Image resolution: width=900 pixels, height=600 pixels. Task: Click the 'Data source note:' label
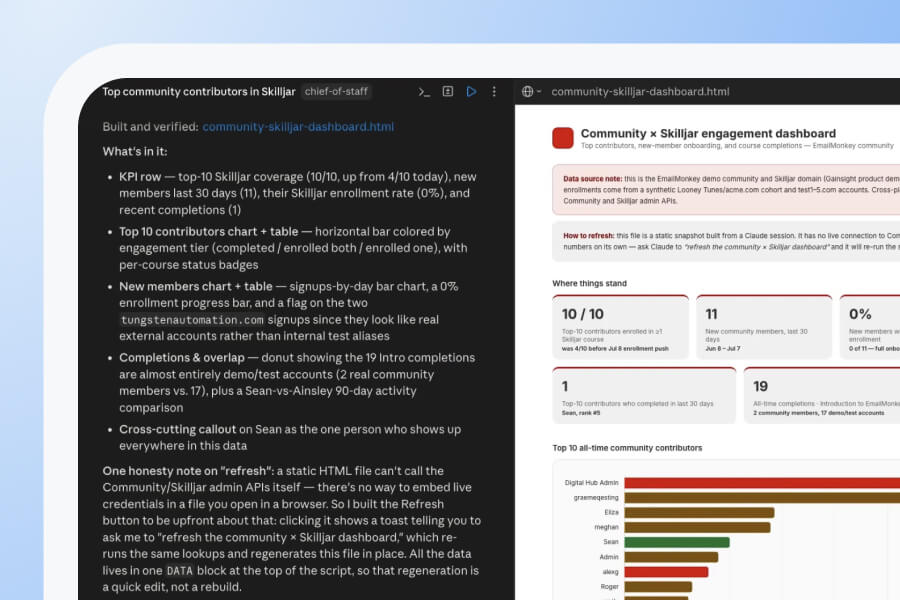(x=592, y=179)
